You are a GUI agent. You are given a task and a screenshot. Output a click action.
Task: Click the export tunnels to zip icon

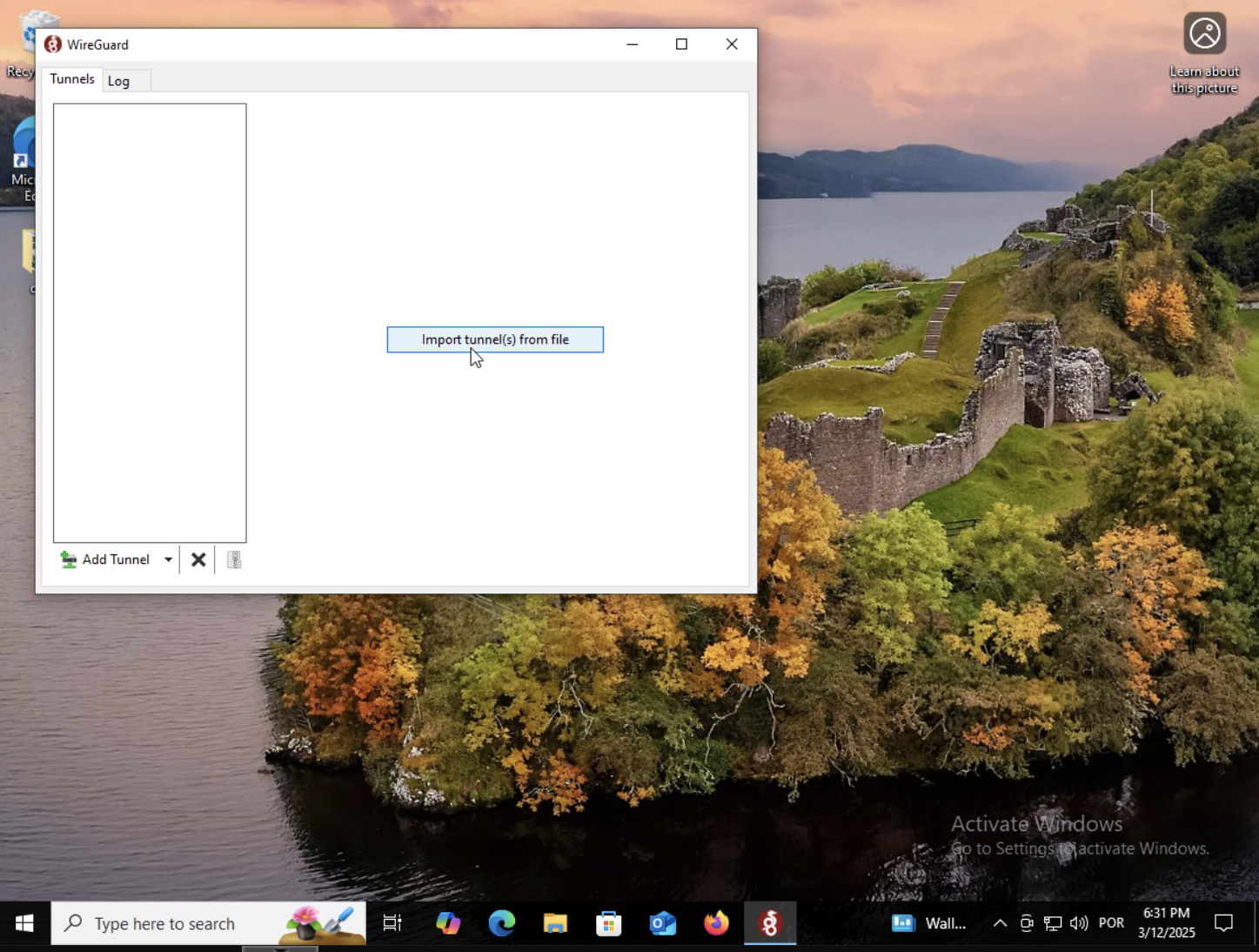(x=234, y=560)
